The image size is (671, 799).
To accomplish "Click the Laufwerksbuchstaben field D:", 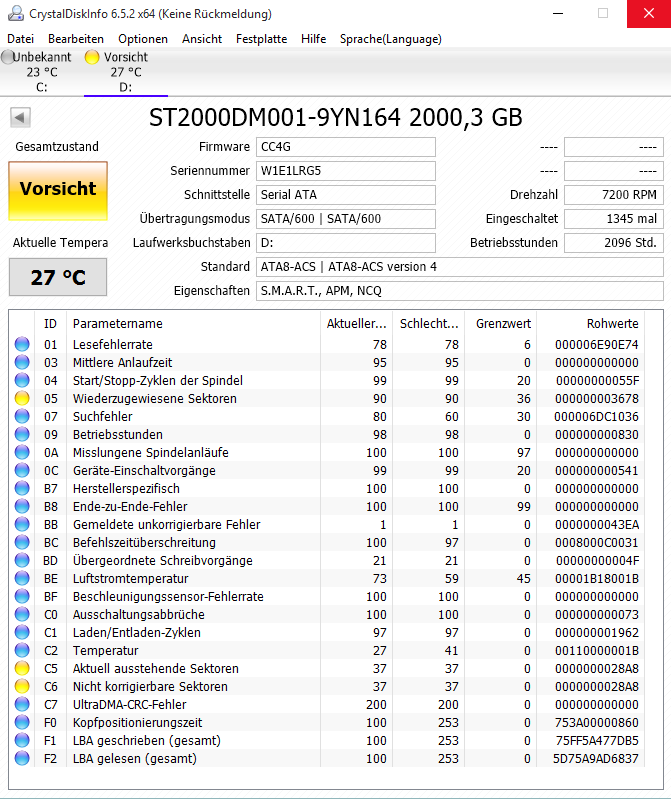I will pyautogui.click(x=346, y=243).
